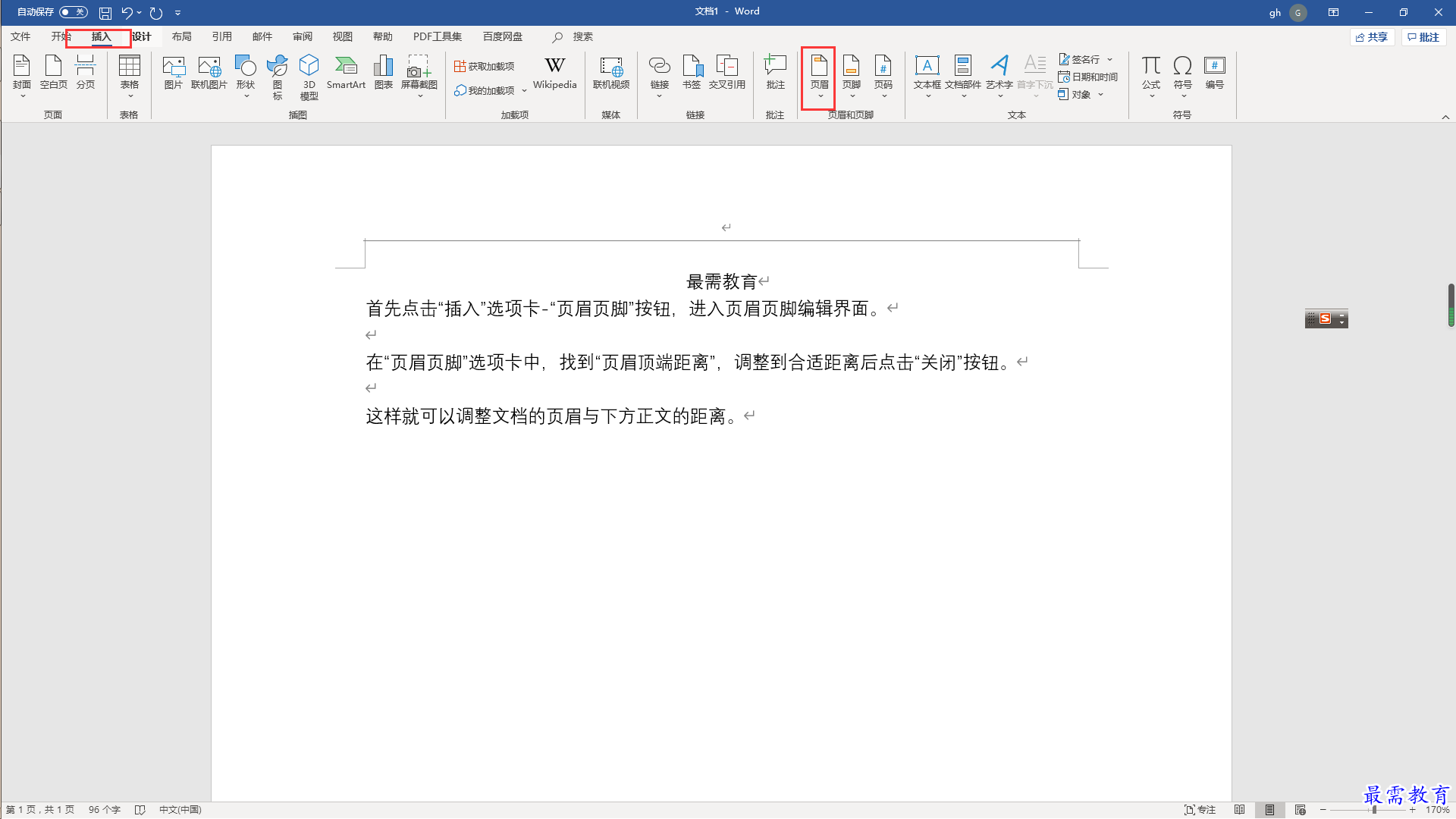Insert a comment (批注) from ribbon

(x=775, y=73)
